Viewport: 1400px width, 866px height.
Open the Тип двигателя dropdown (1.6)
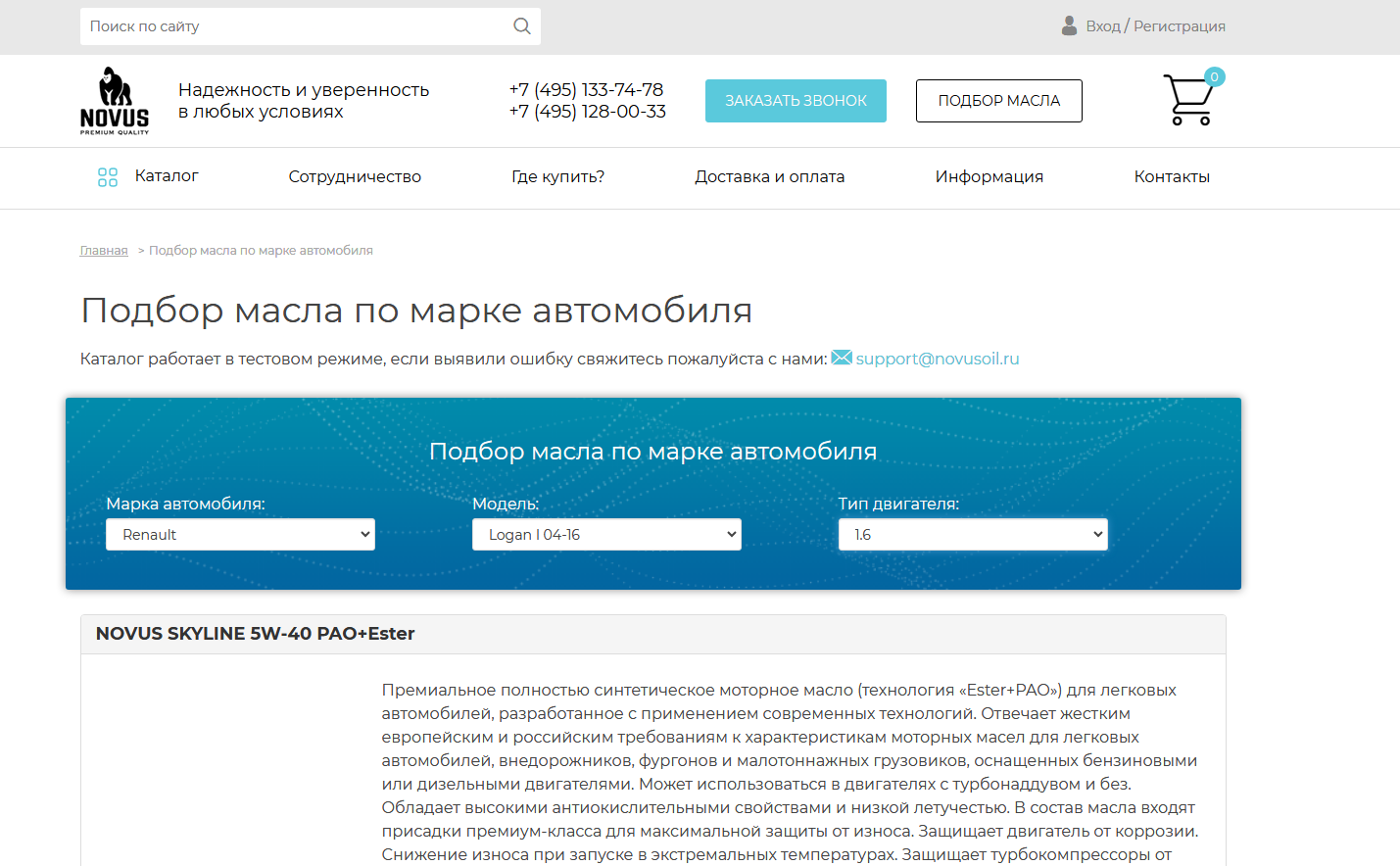point(973,535)
